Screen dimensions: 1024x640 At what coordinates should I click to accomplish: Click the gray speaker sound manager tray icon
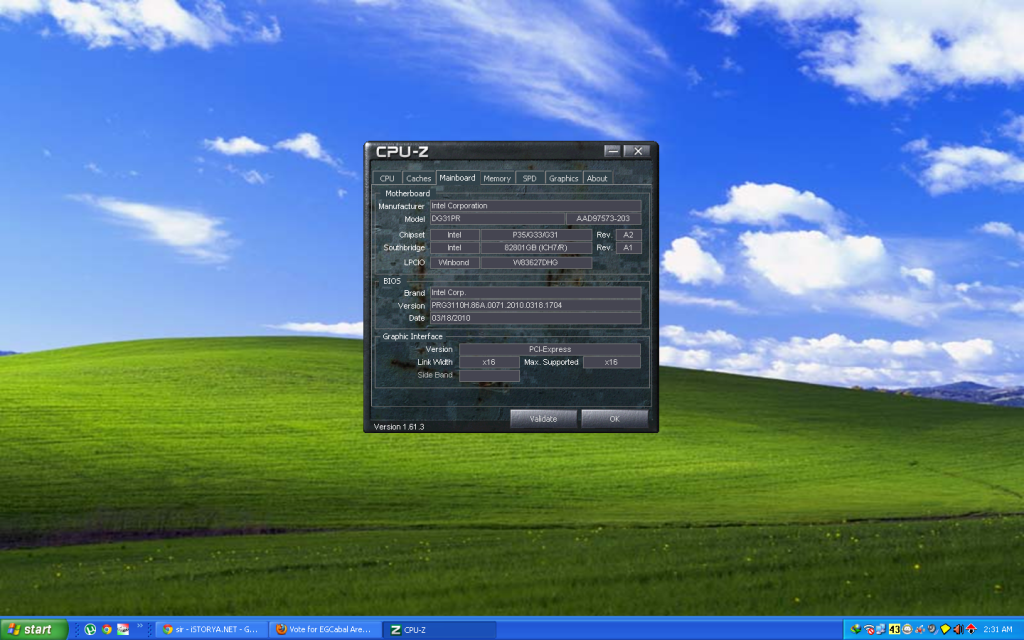point(933,630)
